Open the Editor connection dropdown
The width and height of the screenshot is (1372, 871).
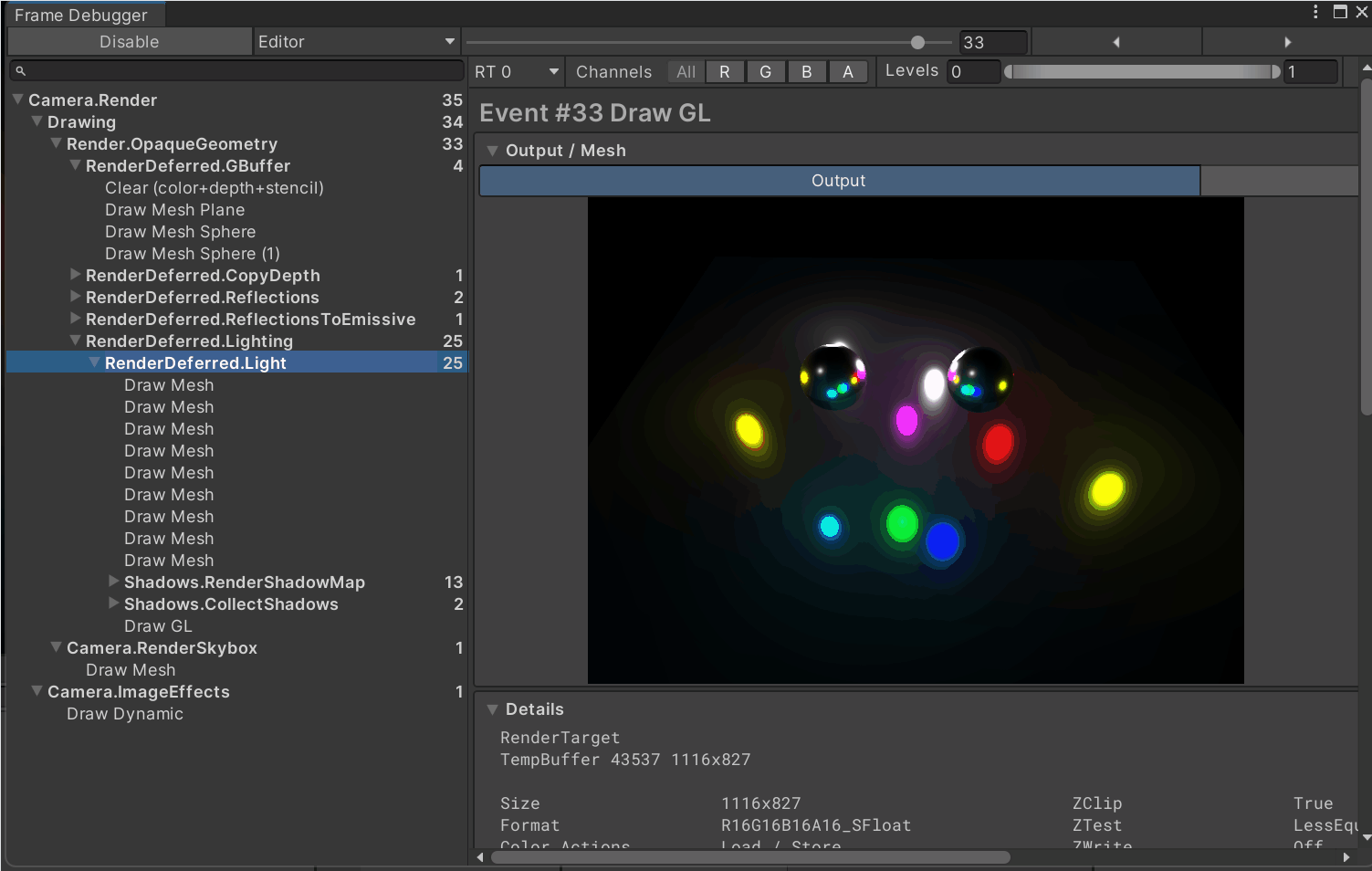[356, 42]
